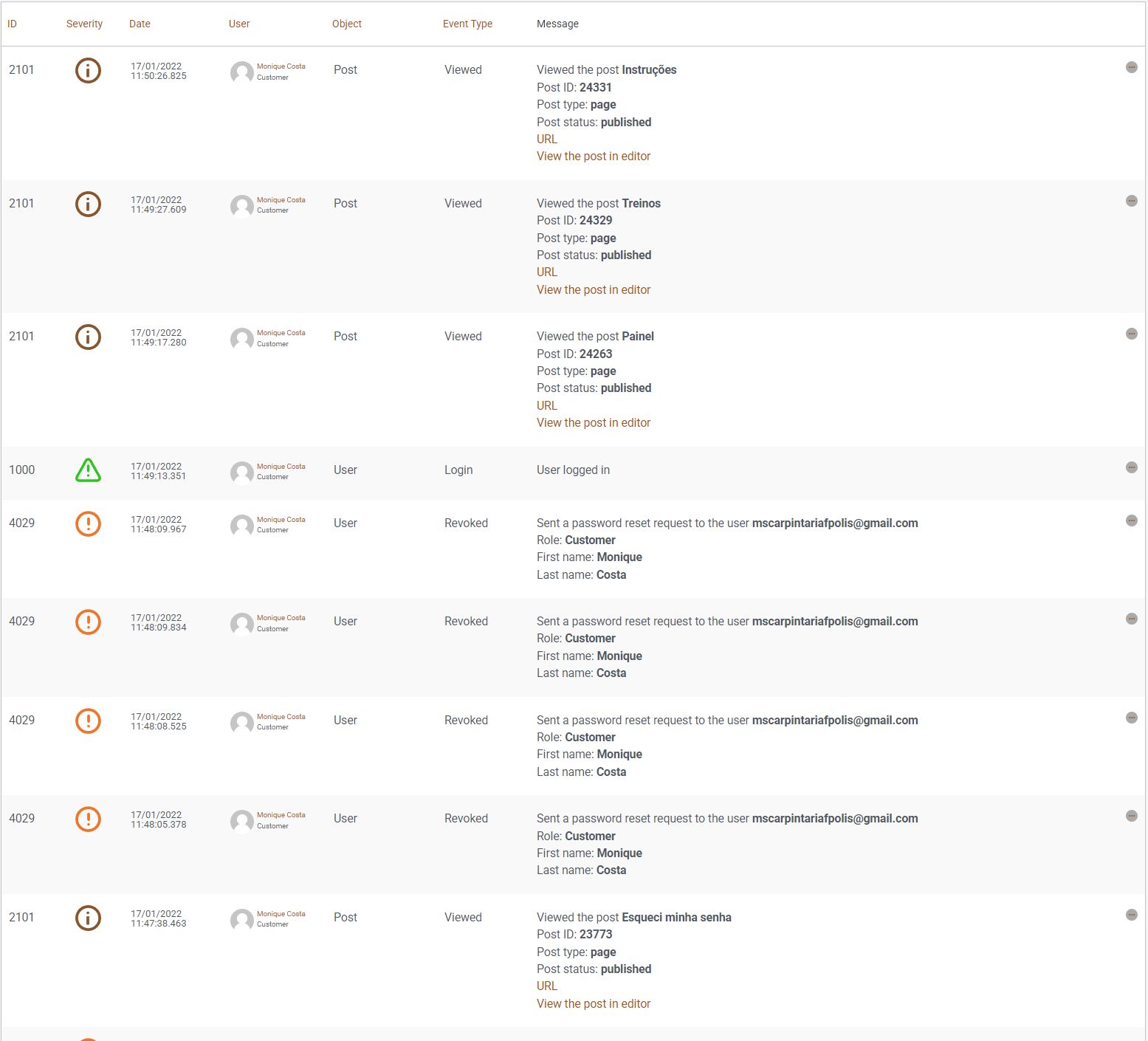Click the green warning icon on Login row
Screen dimensions: 1148x1041
point(88,470)
